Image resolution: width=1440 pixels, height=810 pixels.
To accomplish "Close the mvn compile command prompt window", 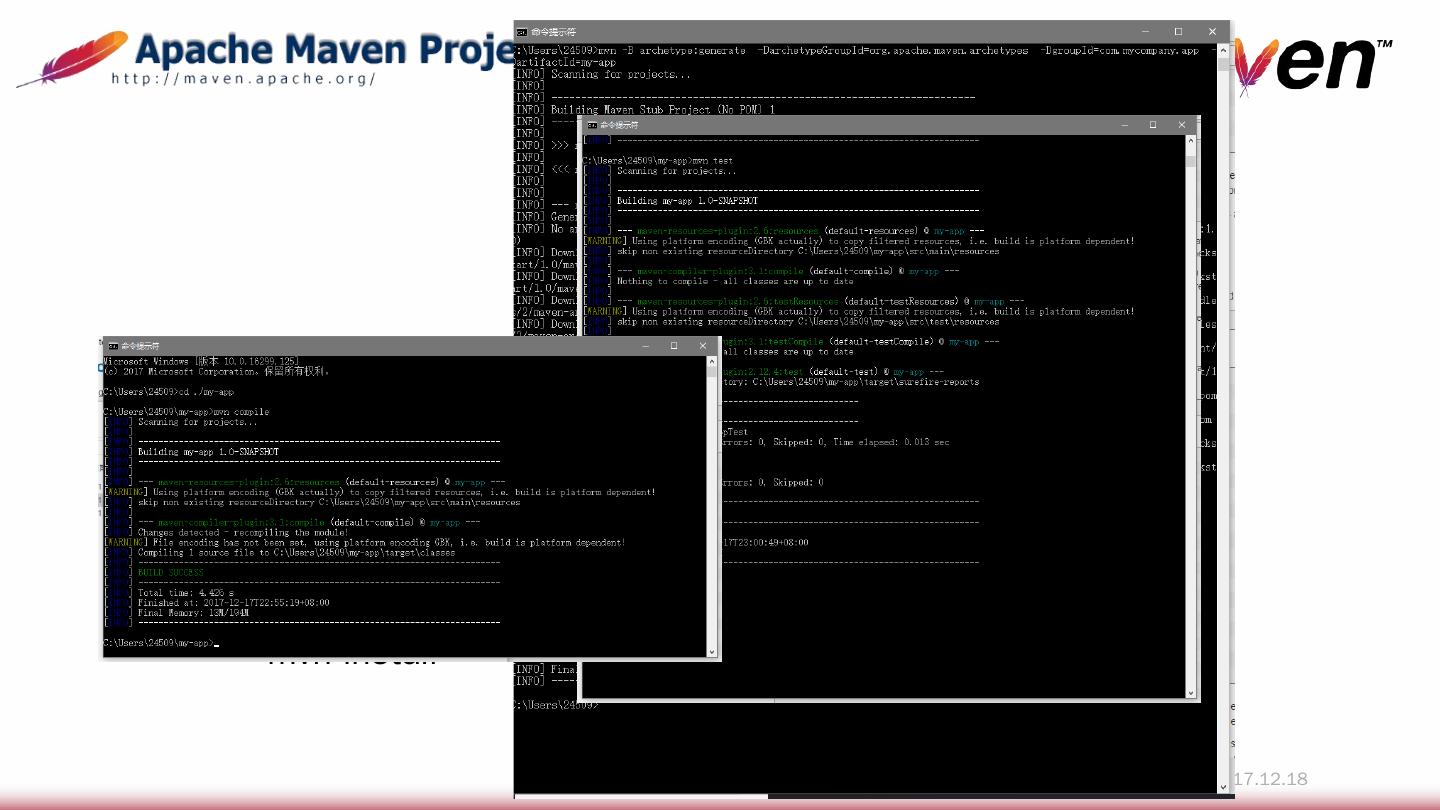I will (x=703, y=346).
